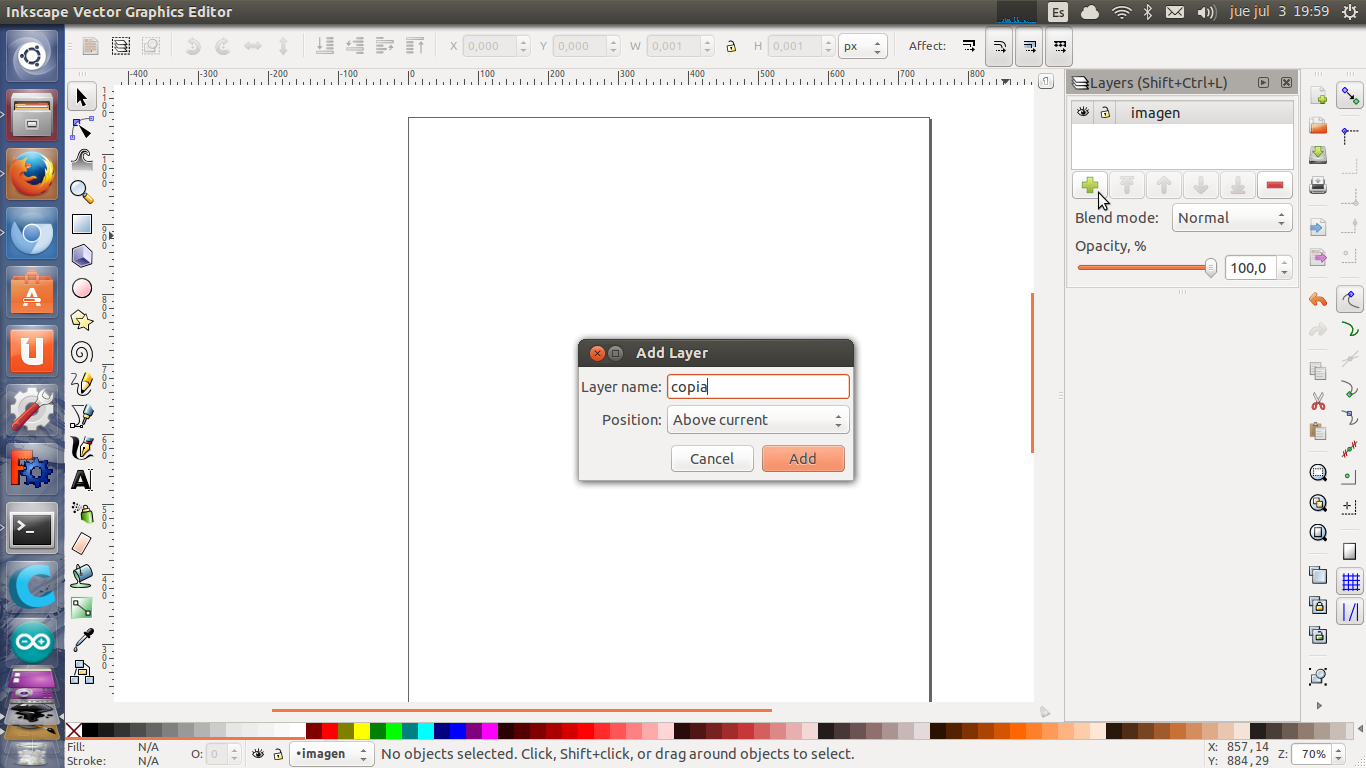1366x768 pixels.
Task: Toggle the lock on imagen layer
Action: [x=1105, y=113]
